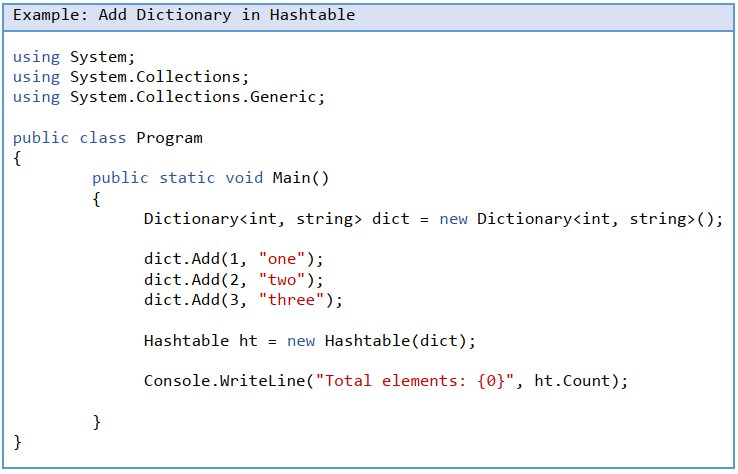738x474 pixels.
Task: Click the 'using System.Collections;' statement
Action: [x=130, y=77]
